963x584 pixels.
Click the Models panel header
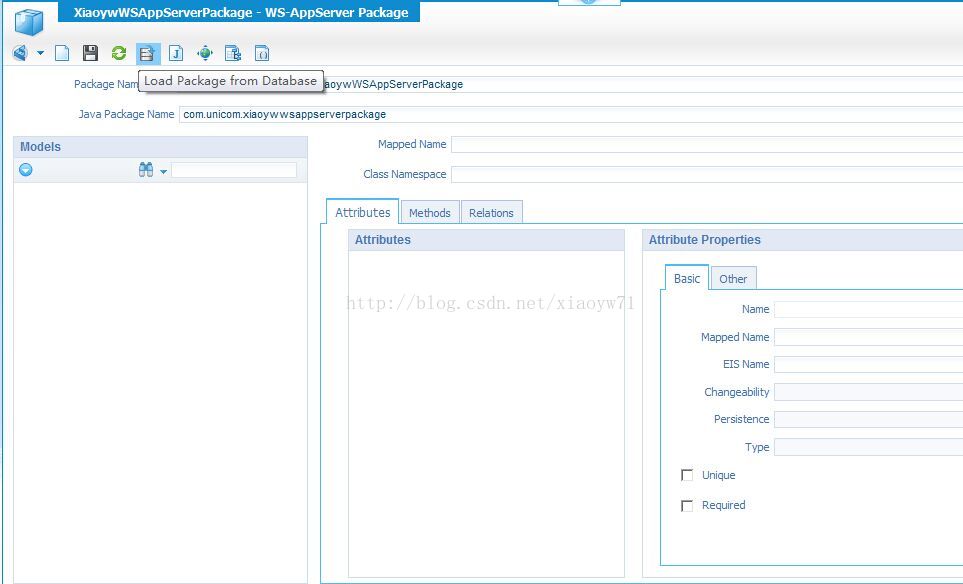(160, 147)
